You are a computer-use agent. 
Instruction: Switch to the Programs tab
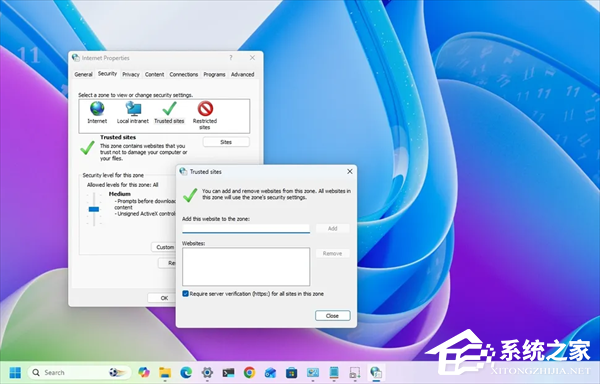[x=214, y=74]
